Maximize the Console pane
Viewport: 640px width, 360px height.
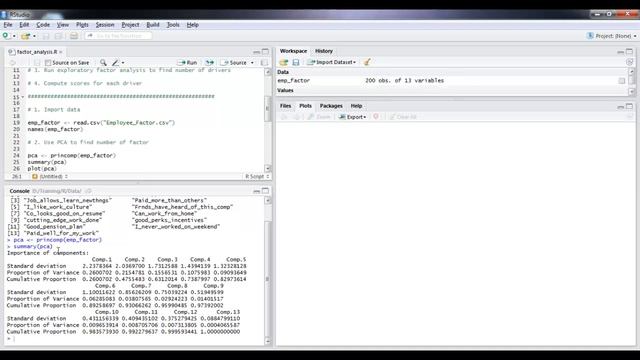[x=265, y=191]
